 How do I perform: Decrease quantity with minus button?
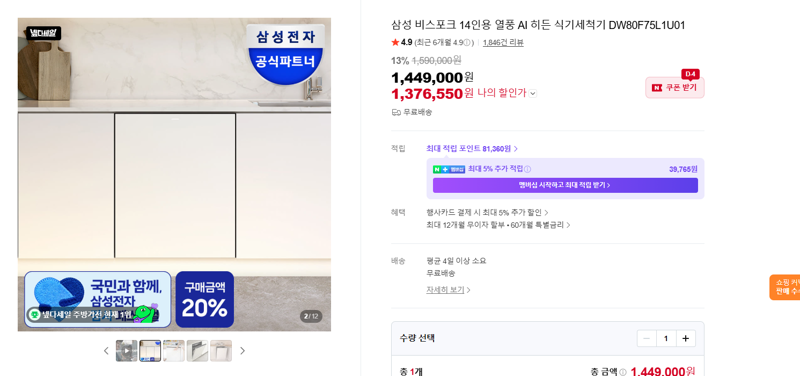click(646, 339)
